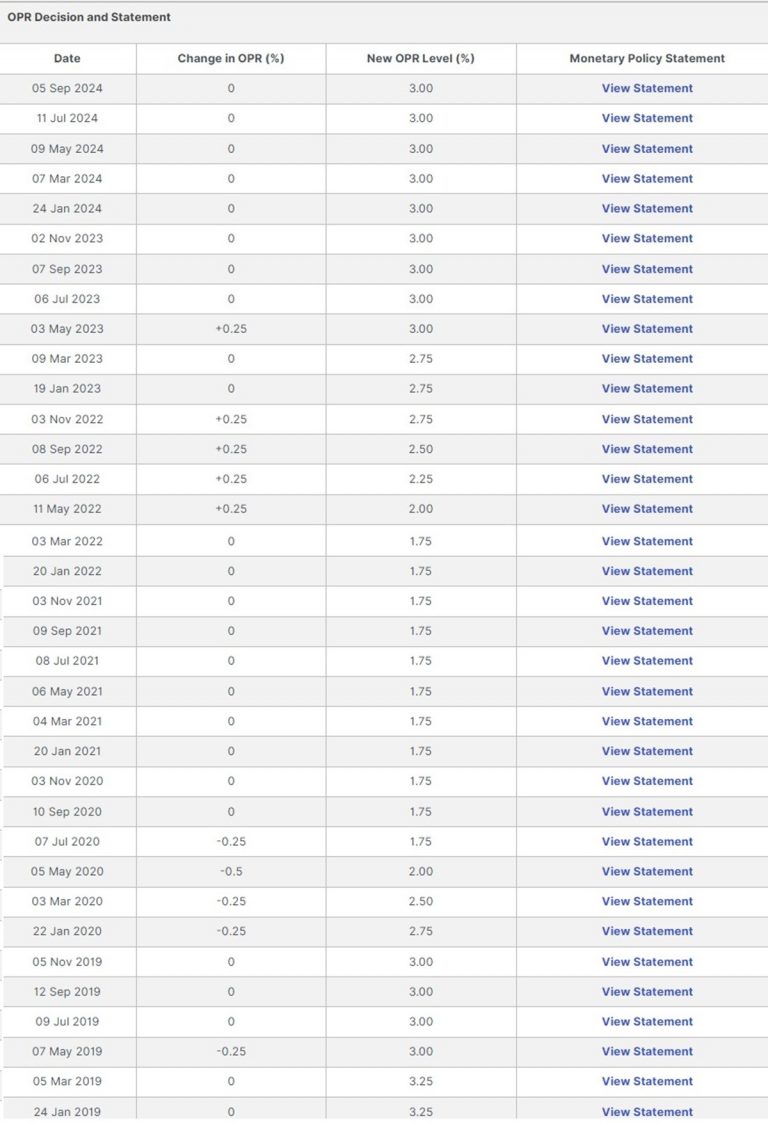Screen dimensions: 768x1123
Task: Open View Statement for 07 Jul 2020
Action: tap(647, 841)
